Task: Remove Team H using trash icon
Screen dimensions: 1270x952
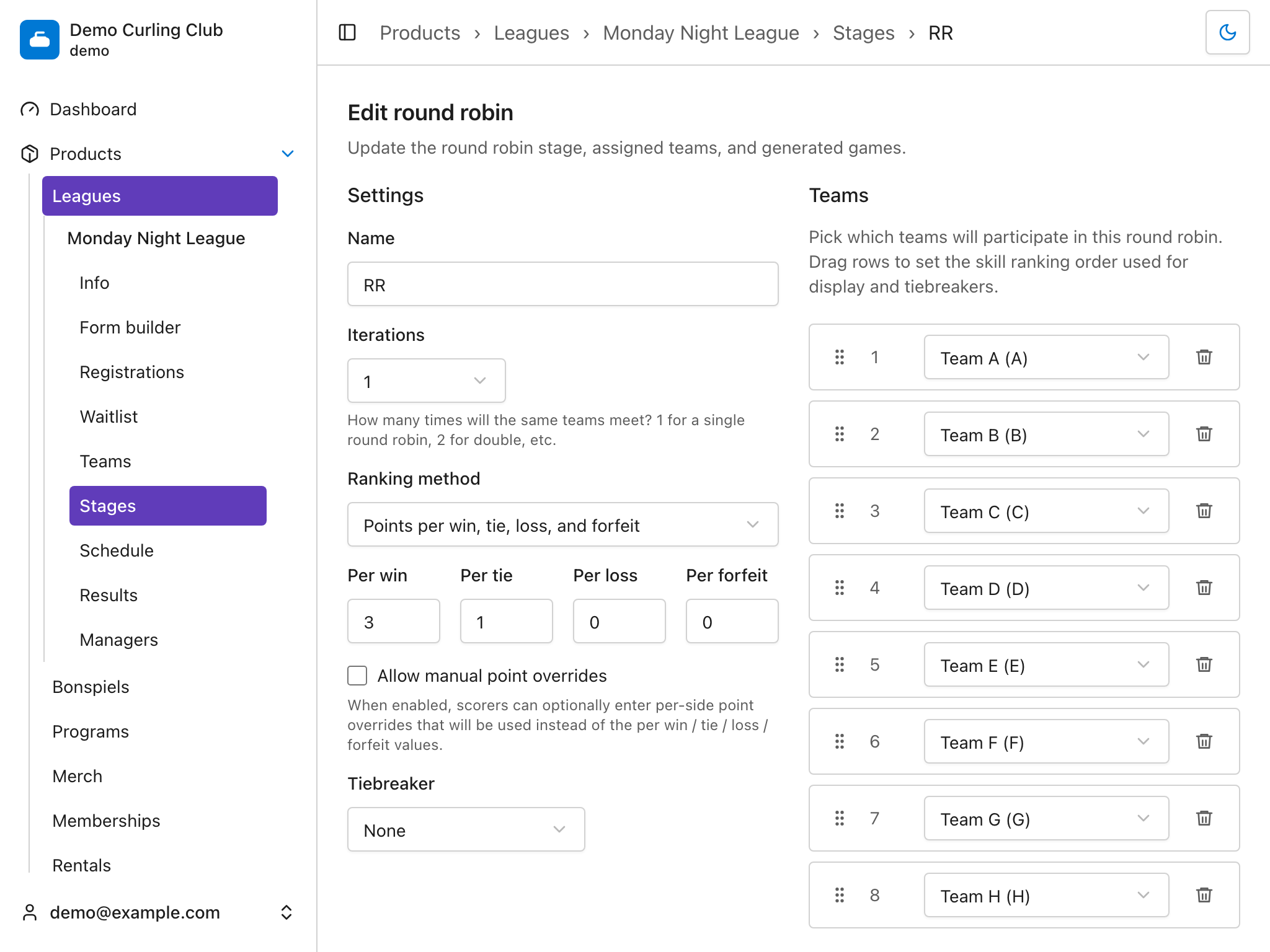Action: [x=1204, y=895]
